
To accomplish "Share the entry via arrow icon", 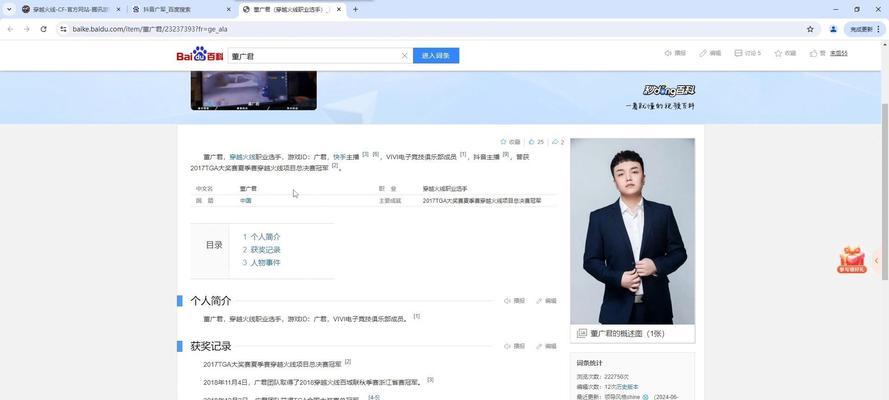I will pyautogui.click(x=558, y=142).
